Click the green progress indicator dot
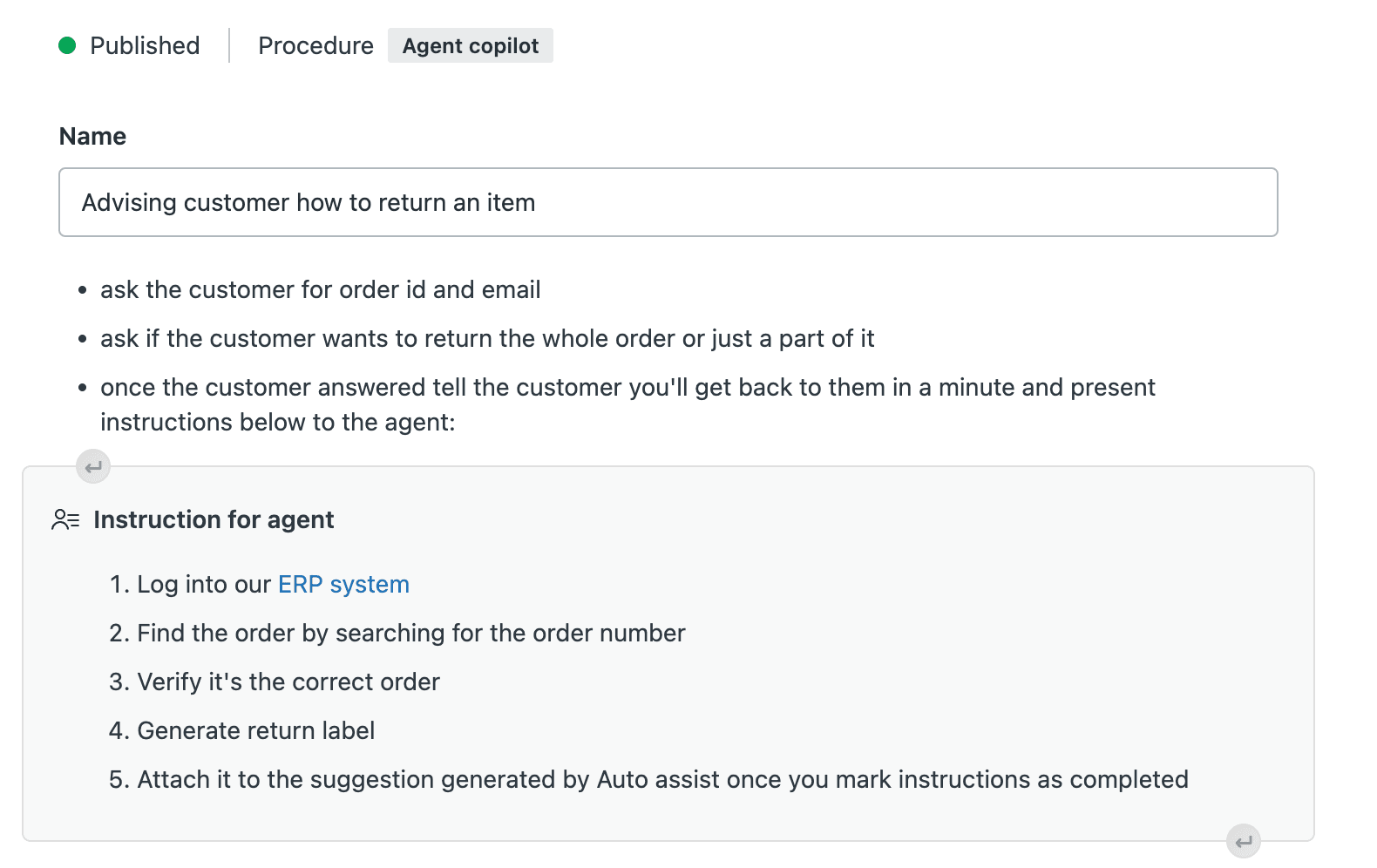The height and width of the screenshot is (868, 1377). click(68, 45)
